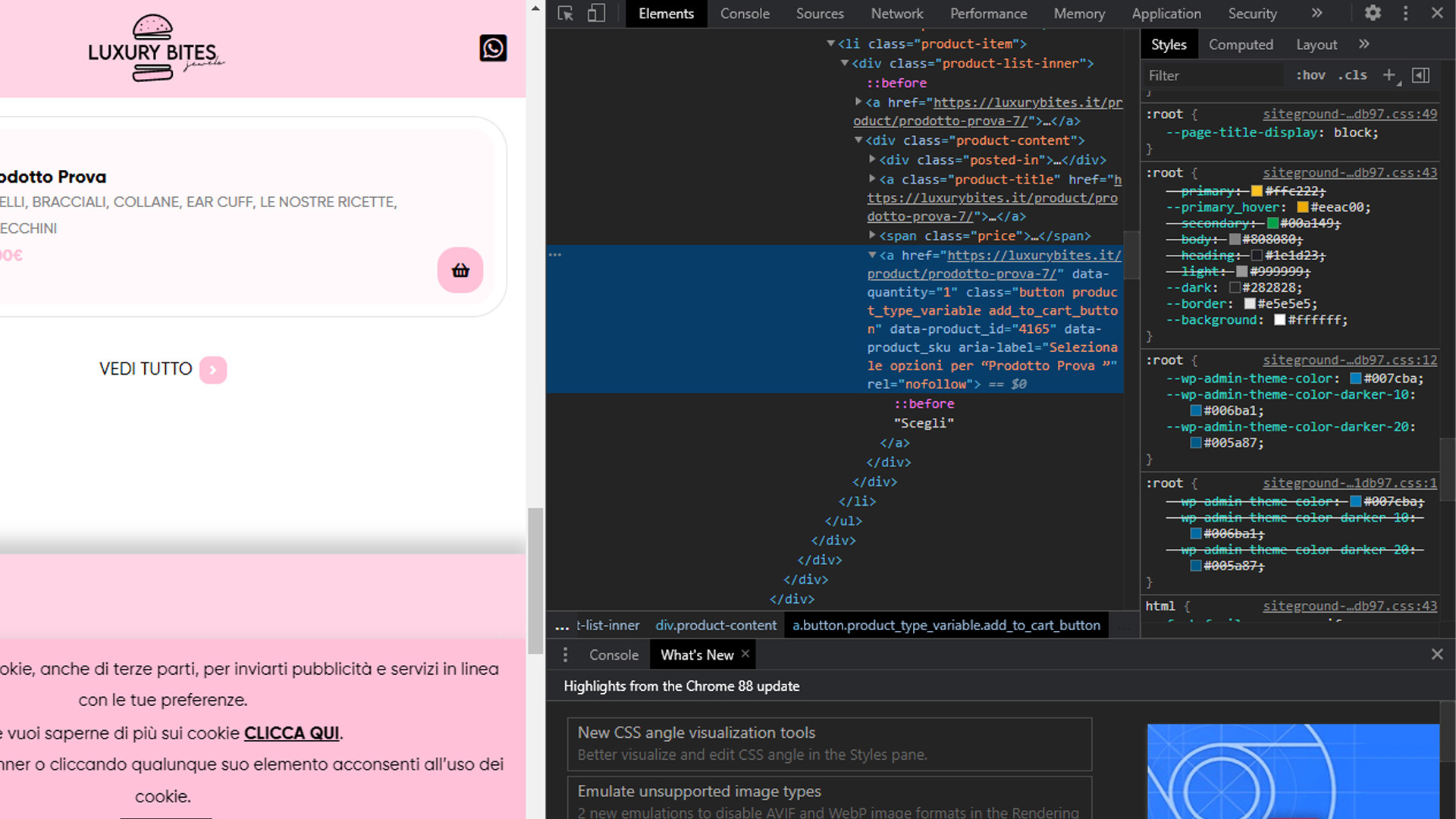Toggle the computed styles sidebar icon
The height and width of the screenshot is (819, 1456).
point(1421,75)
